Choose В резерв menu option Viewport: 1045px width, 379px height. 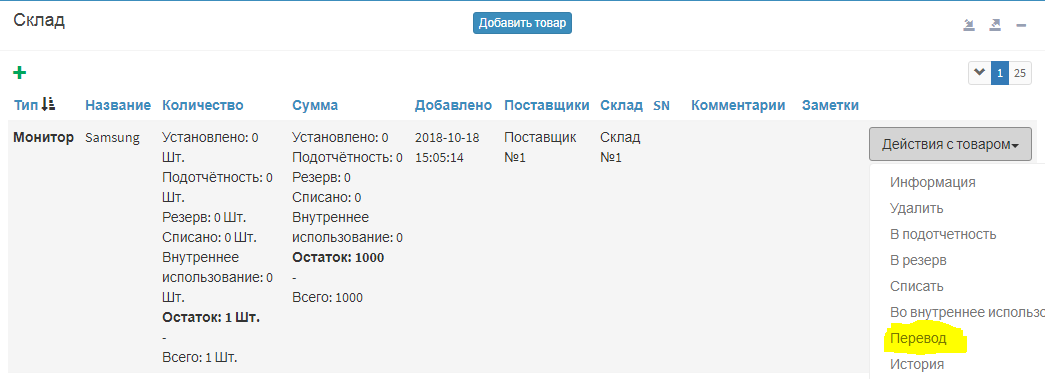[x=918, y=260]
